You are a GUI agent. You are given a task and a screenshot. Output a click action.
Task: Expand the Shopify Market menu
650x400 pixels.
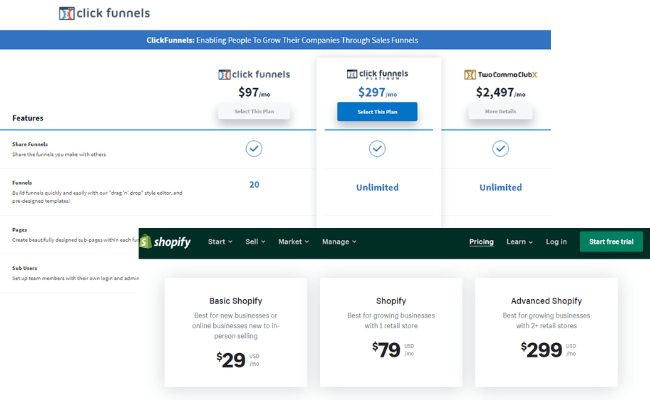pos(293,242)
